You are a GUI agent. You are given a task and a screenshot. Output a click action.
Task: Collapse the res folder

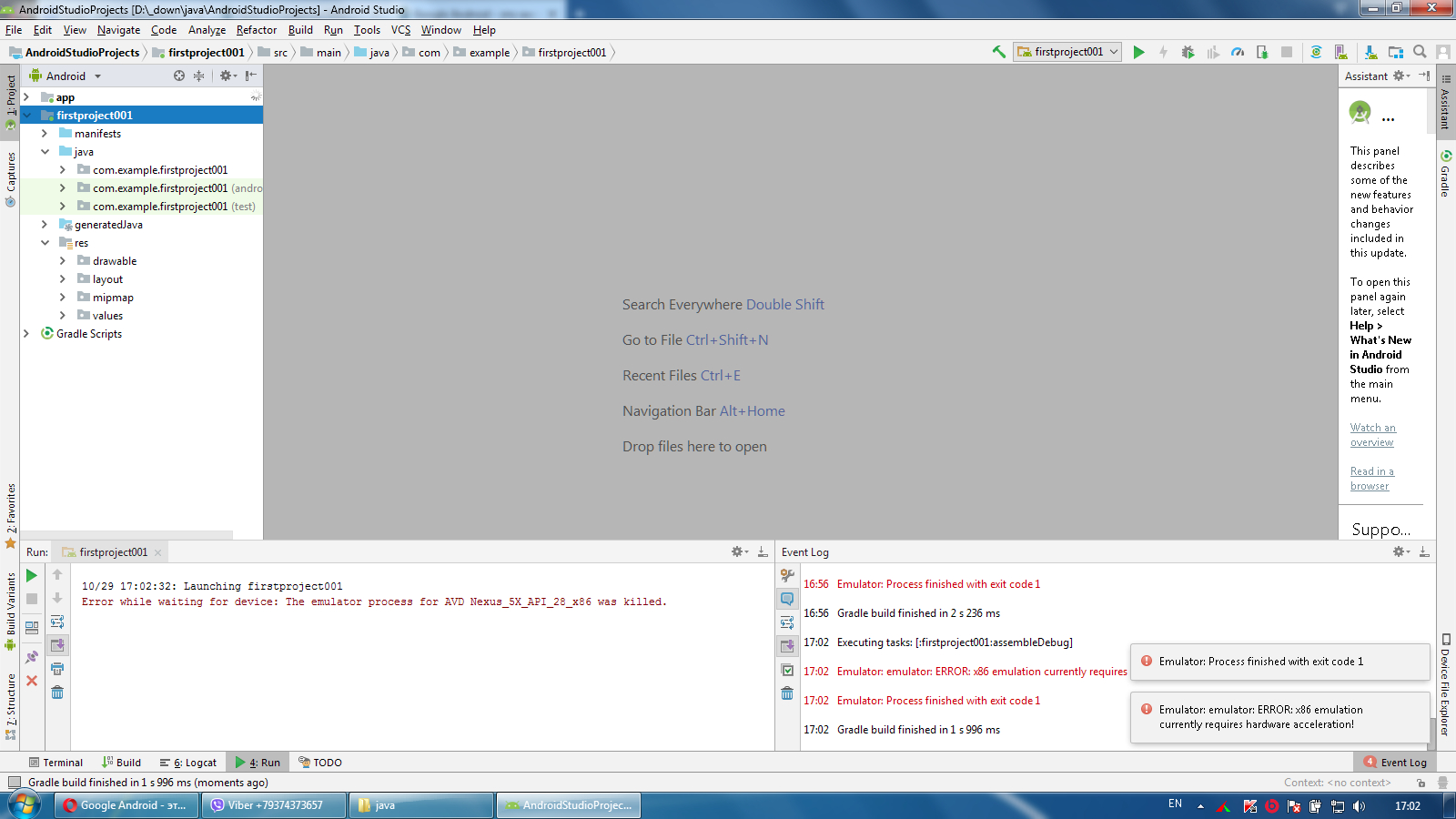(x=45, y=242)
